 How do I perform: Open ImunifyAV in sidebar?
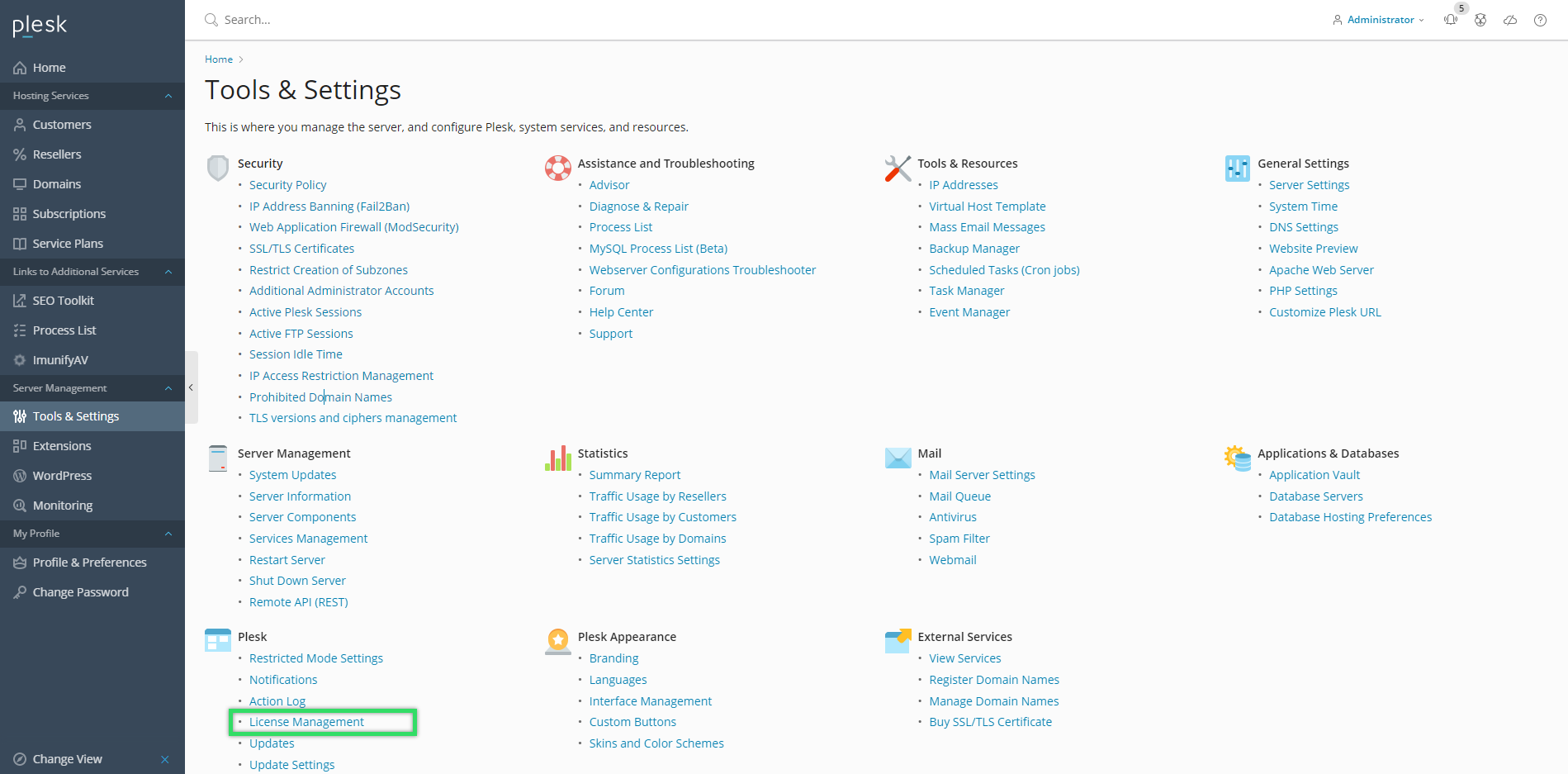[92, 360]
